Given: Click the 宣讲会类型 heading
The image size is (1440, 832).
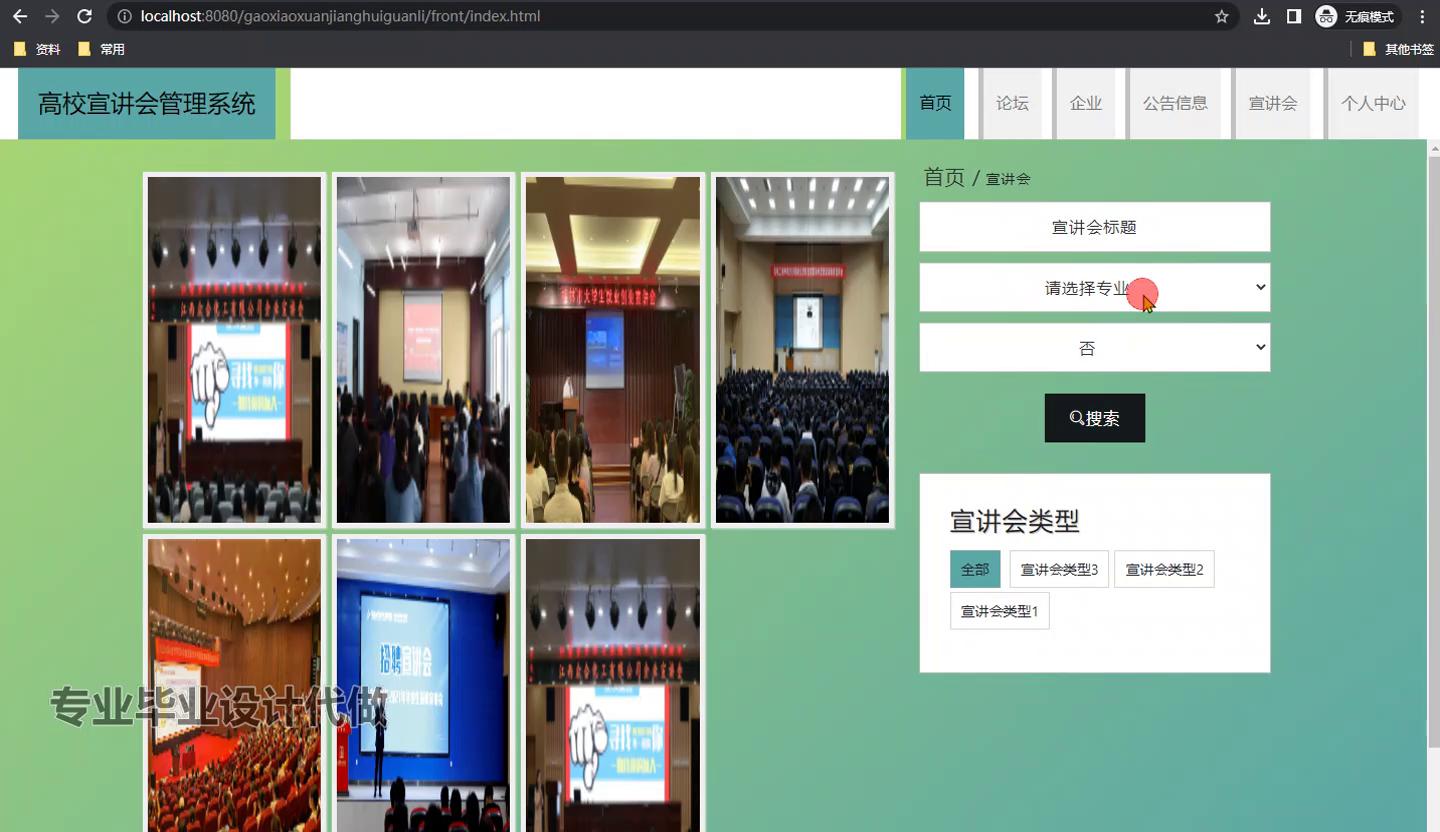Looking at the screenshot, I should [x=1014, y=521].
